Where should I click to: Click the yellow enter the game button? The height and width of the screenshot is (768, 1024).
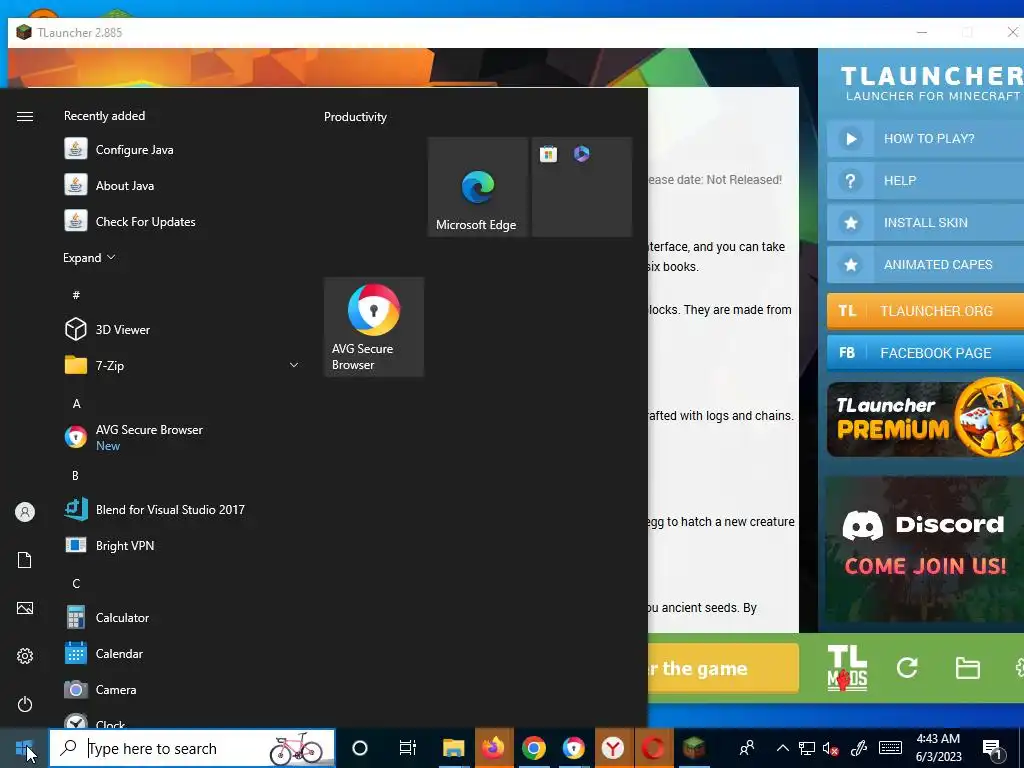(723, 668)
